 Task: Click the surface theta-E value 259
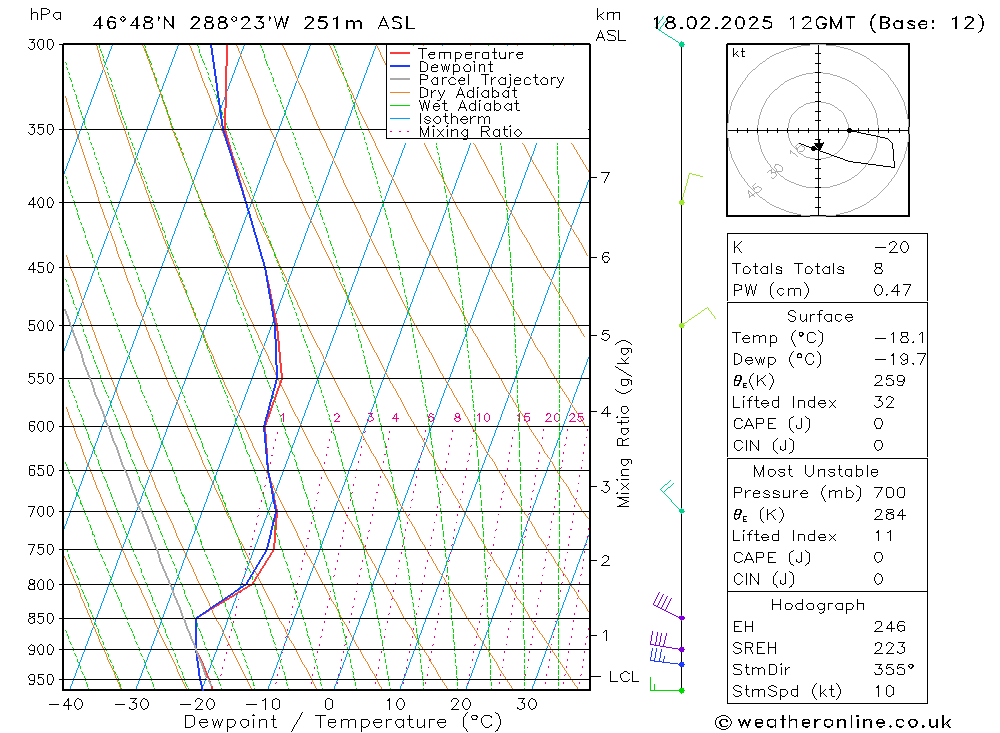890,381
